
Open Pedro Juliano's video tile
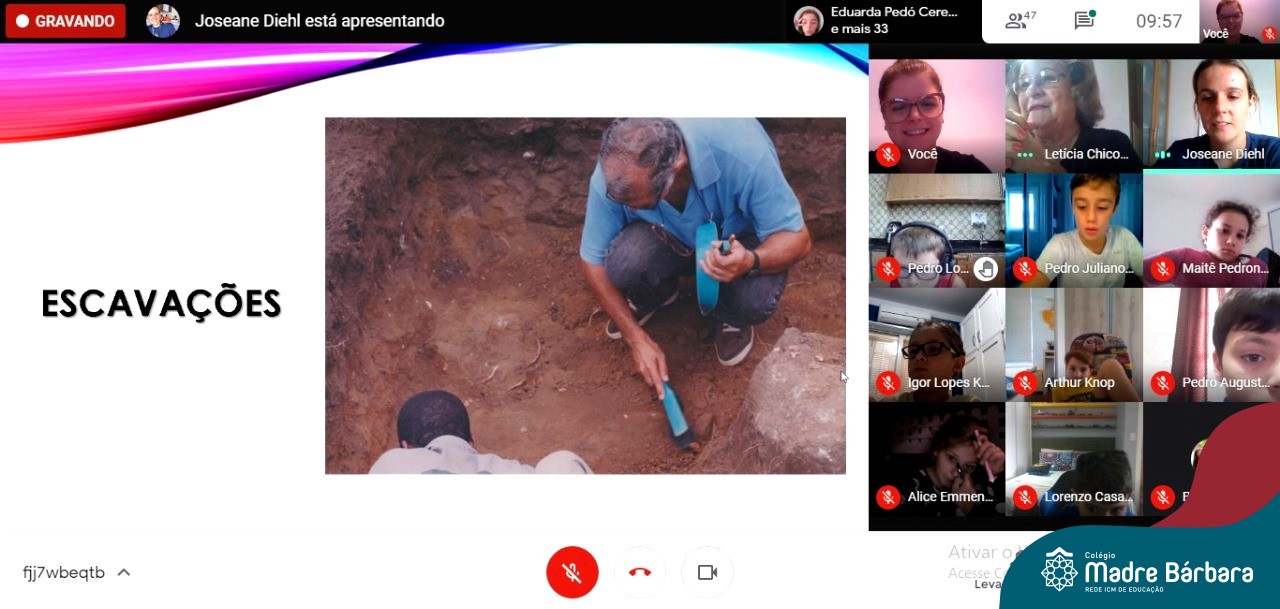pos(1073,229)
